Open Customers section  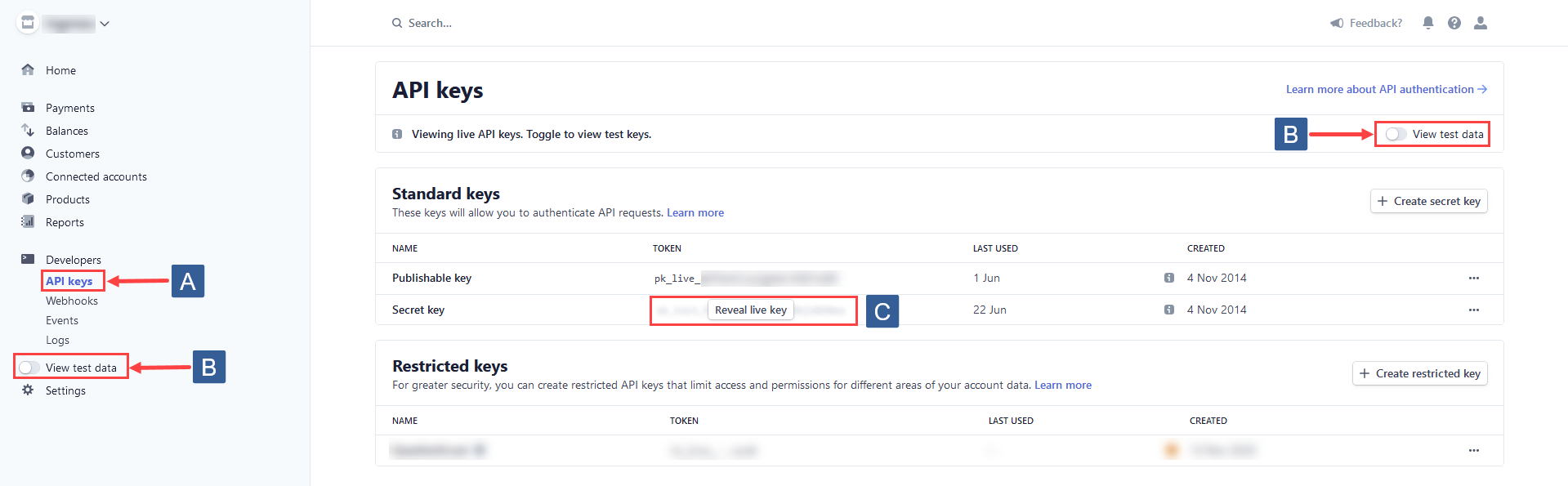click(73, 154)
